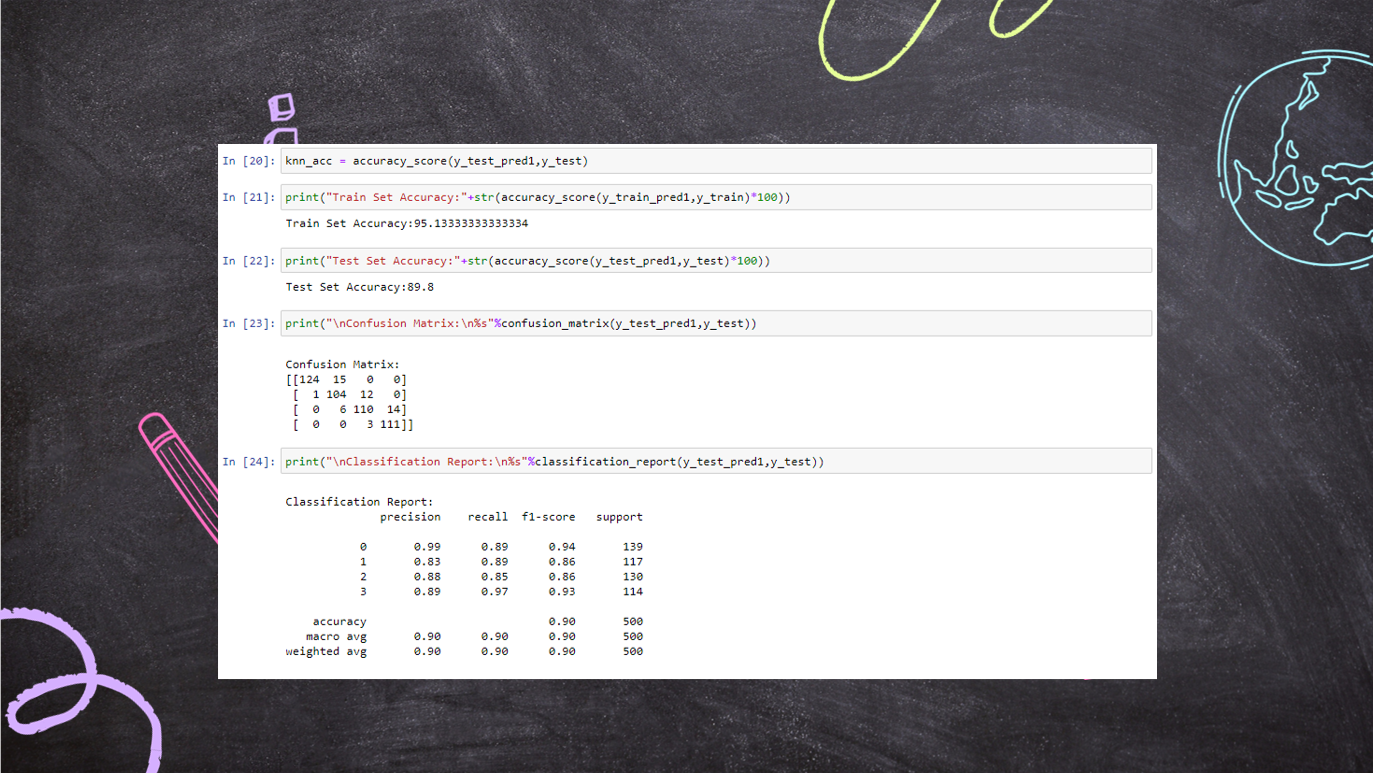Click class 0 support value 139
This screenshot has width=1373, height=773.
point(633,547)
